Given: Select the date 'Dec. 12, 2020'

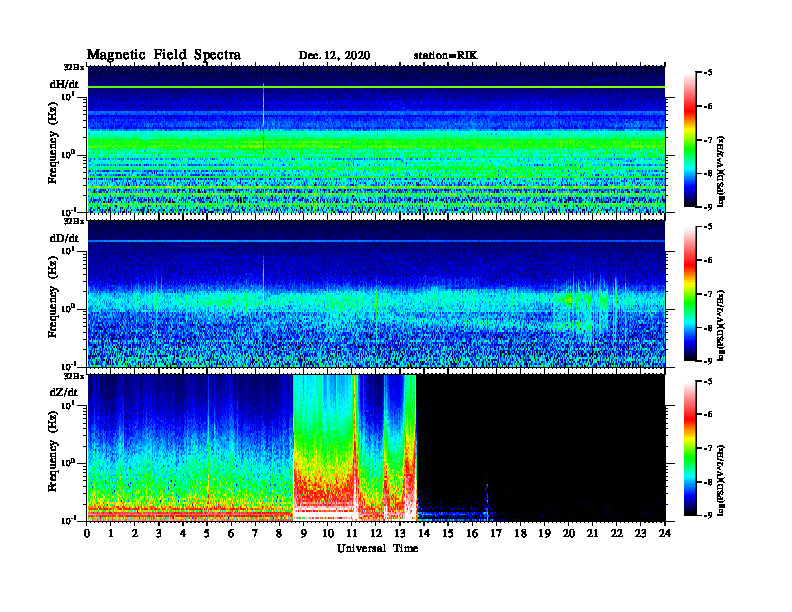Looking at the screenshot, I should (x=334, y=56).
